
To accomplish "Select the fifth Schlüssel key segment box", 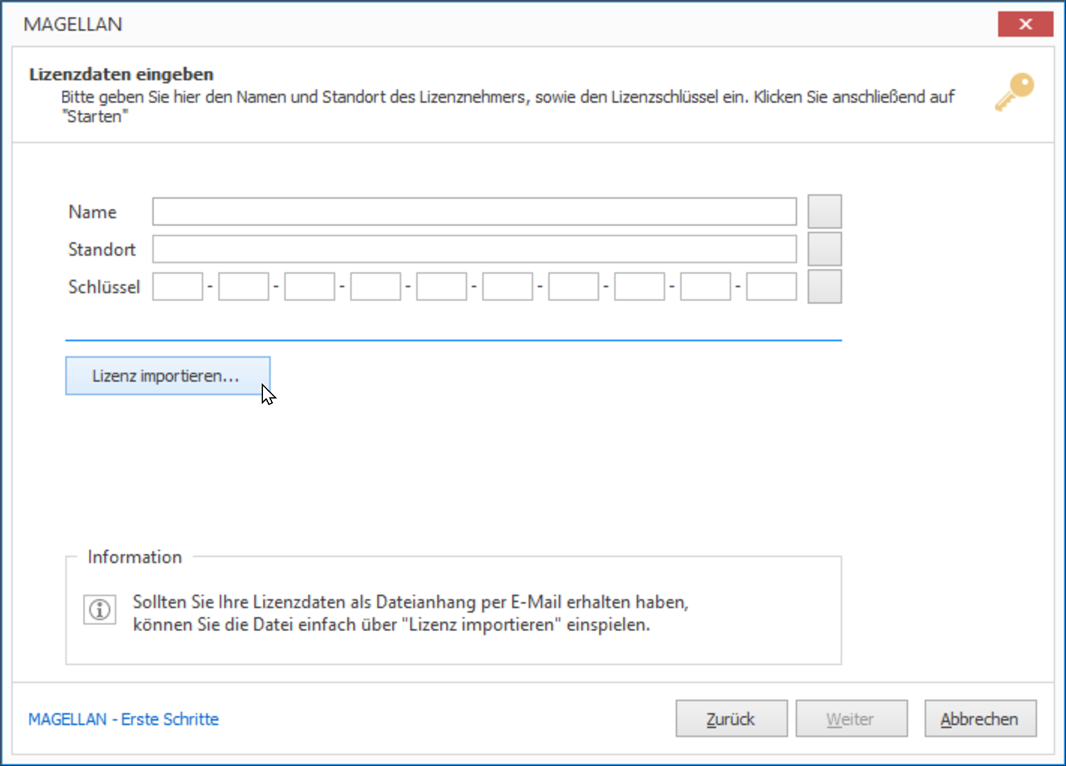I will tap(441, 286).
